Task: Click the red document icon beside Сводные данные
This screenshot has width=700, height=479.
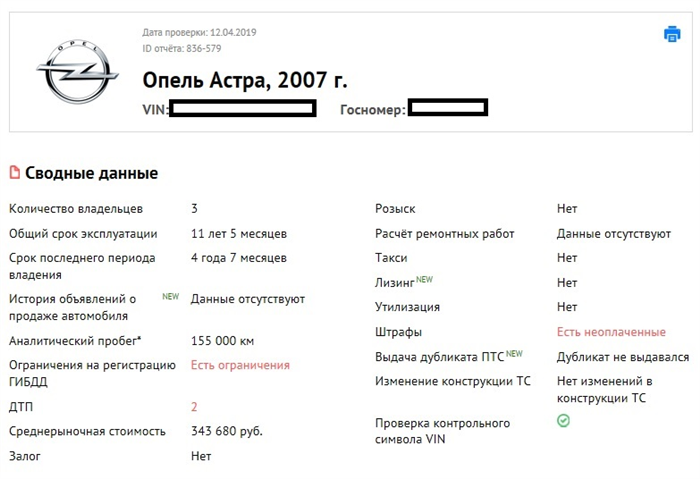Action: pyautogui.click(x=15, y=172)
